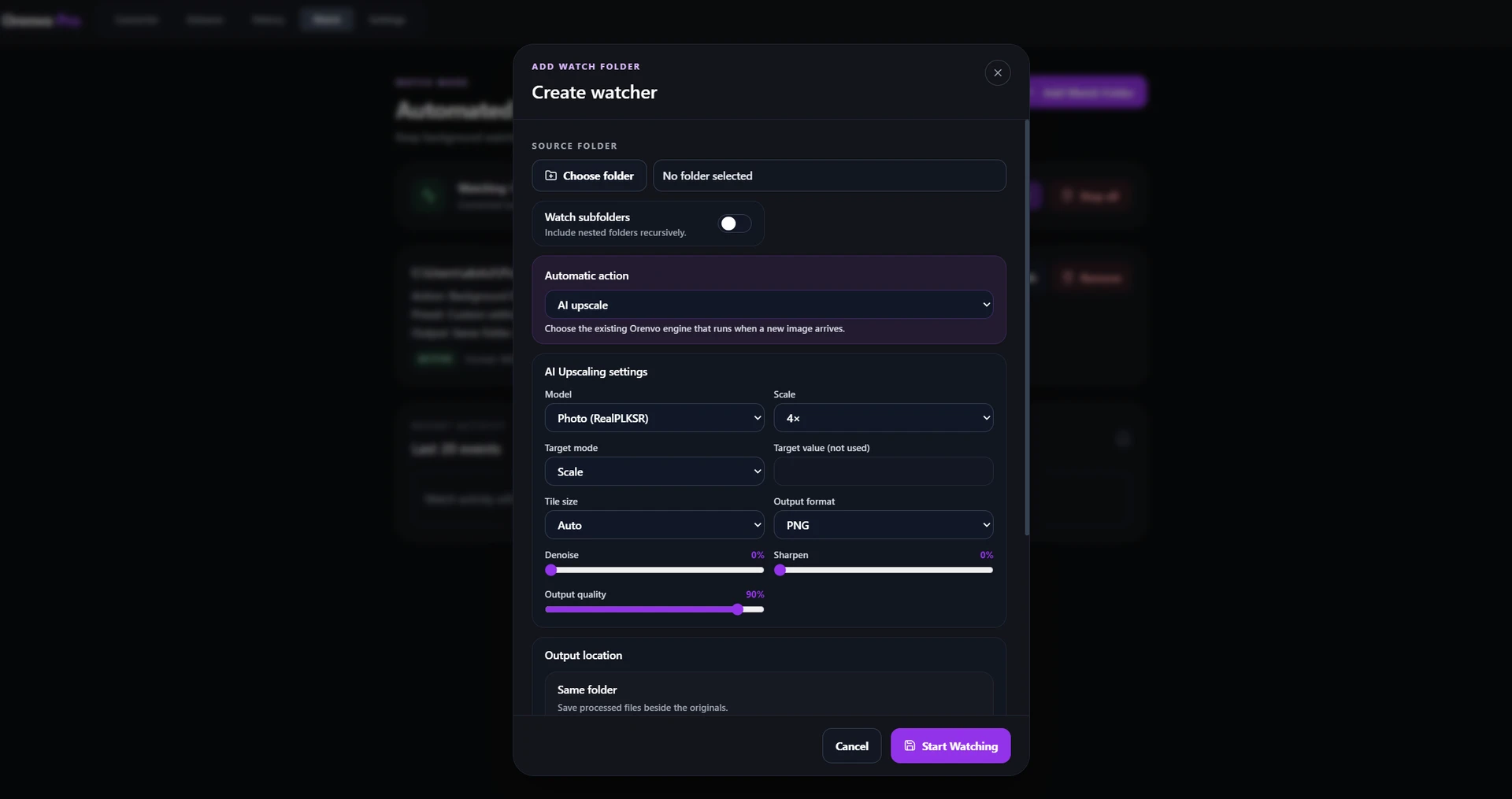Open the Automatic action dropdown
The height and width of the screenshot is (799, 1512).
click(769, 305)
